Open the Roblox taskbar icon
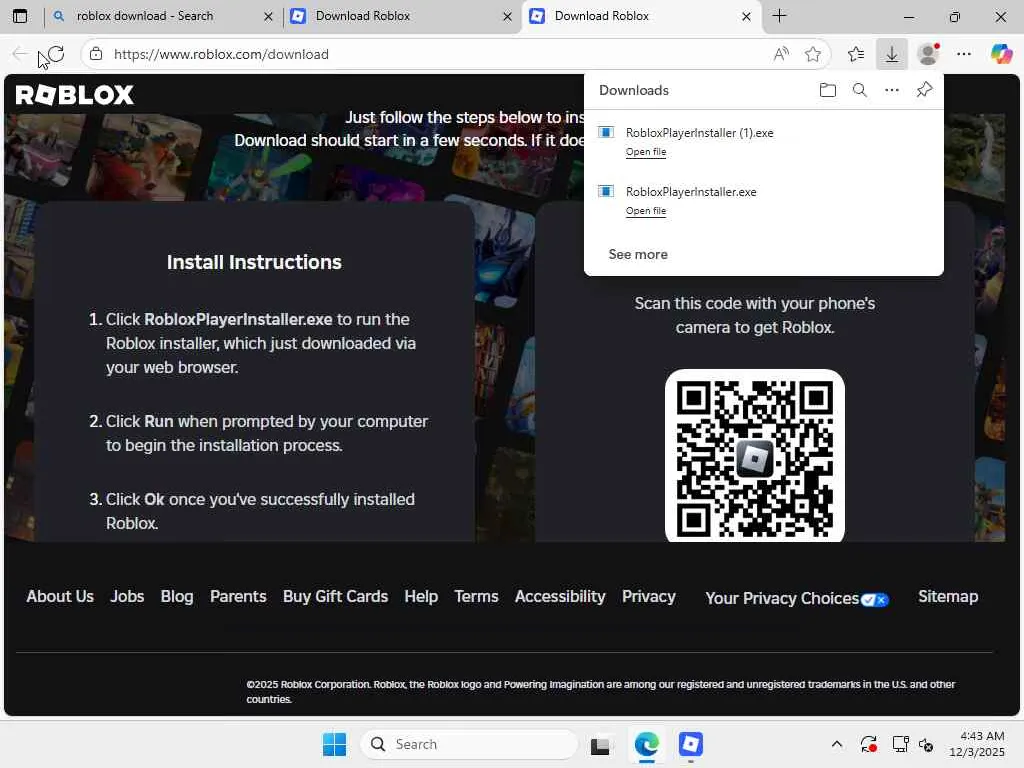Image resolution: width=1024 pixels, height=768 pixels. (690, 744)
